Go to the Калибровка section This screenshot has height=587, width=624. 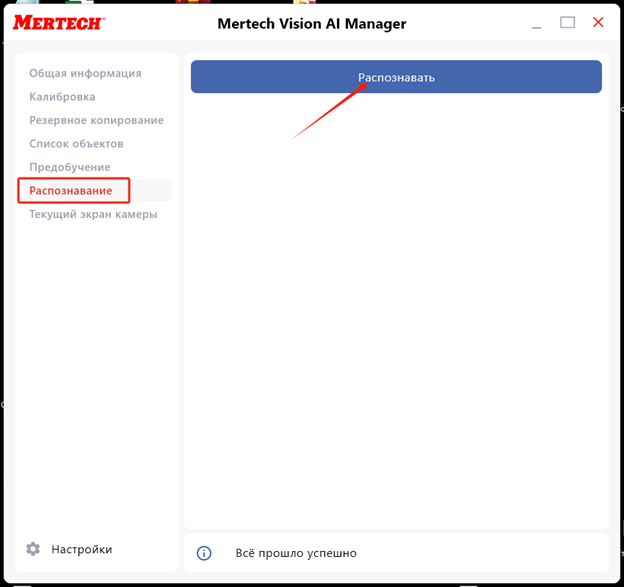click(62, 97)
